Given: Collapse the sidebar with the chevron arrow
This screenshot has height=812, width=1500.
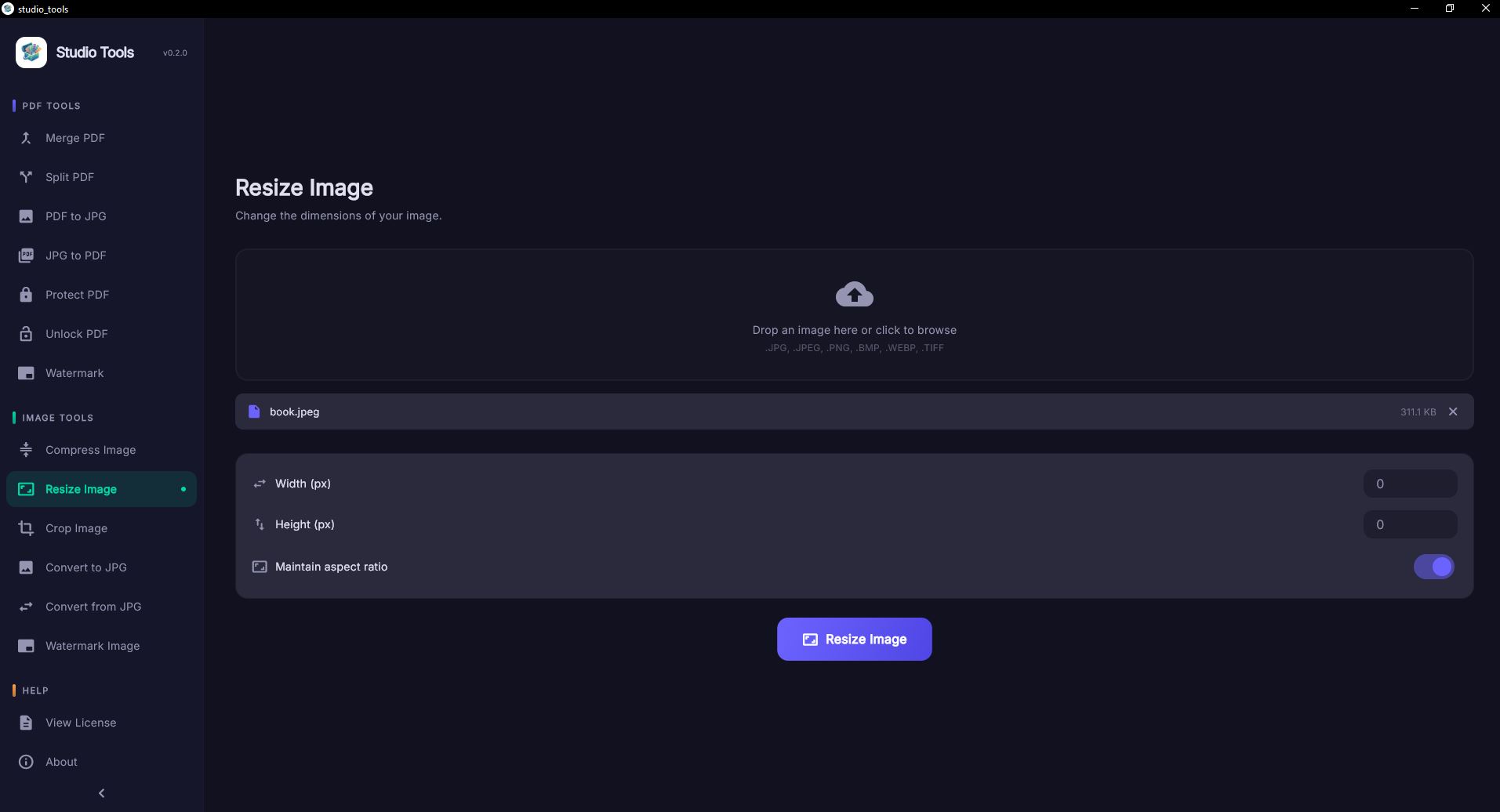Looking at the screenshot, I should coord(101,793).
